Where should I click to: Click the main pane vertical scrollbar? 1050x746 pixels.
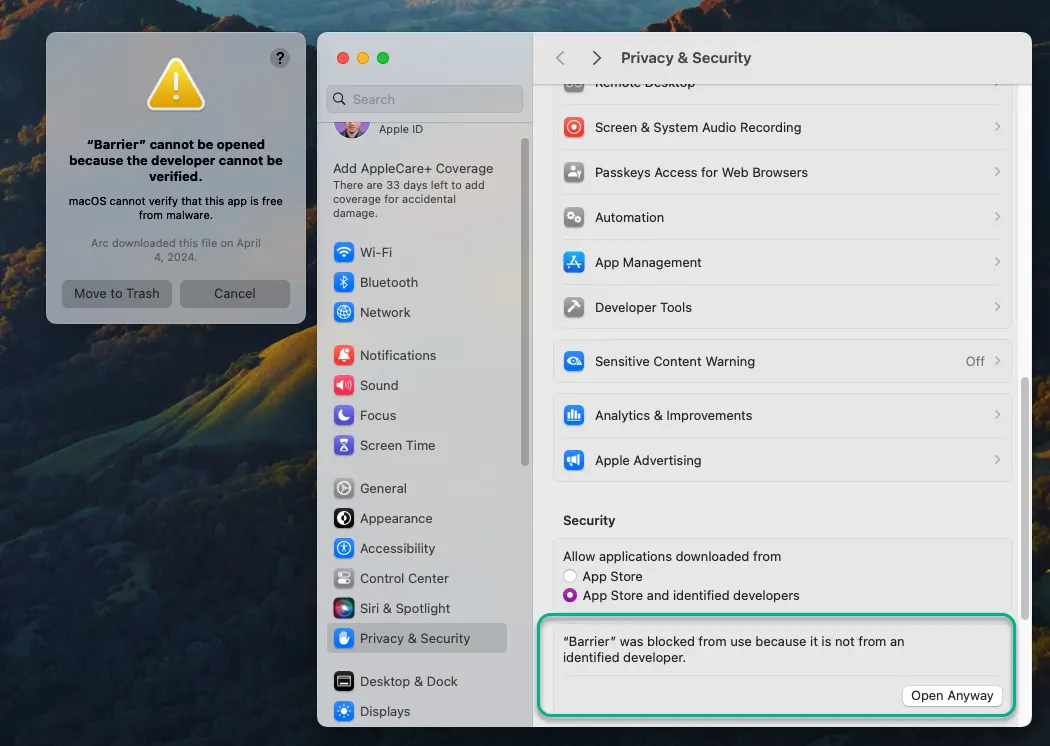click(1025, 498)
